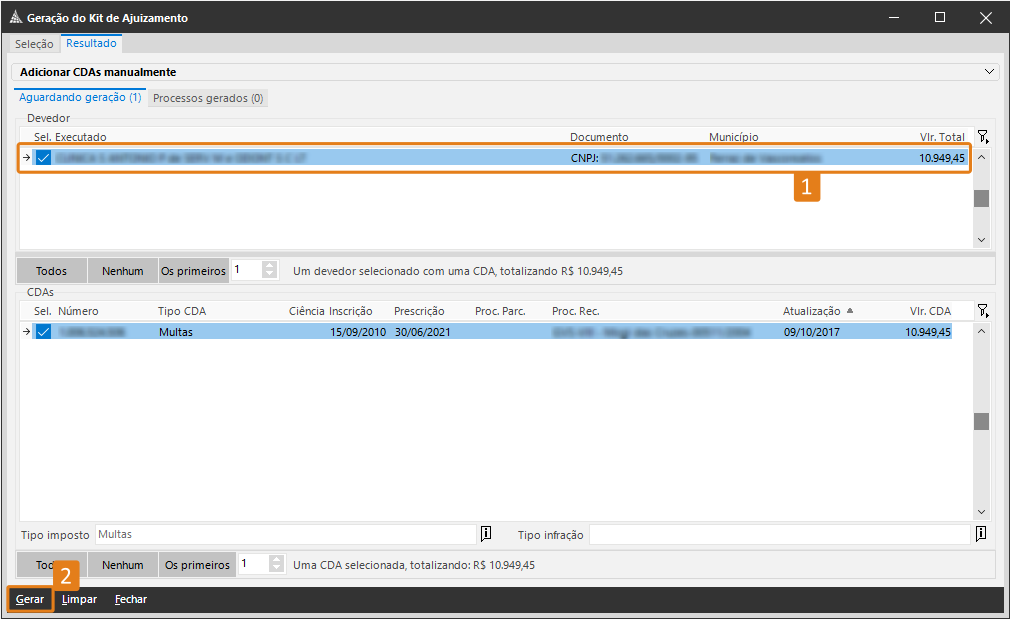Click Todos button under Devedor list
Viewport: 1010px width, 619px height.
click(x=52, y=271)
